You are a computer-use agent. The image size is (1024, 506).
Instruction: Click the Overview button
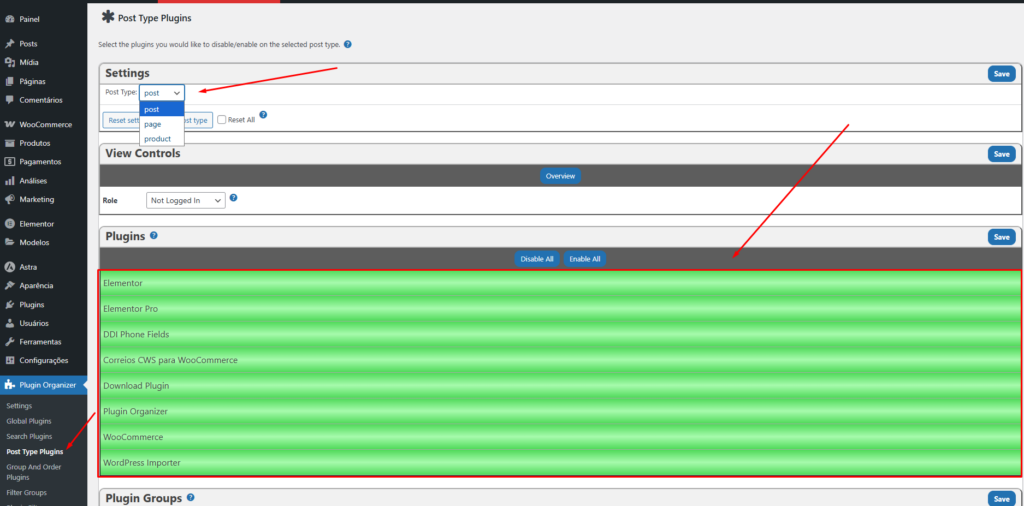(x=560, y=176)
